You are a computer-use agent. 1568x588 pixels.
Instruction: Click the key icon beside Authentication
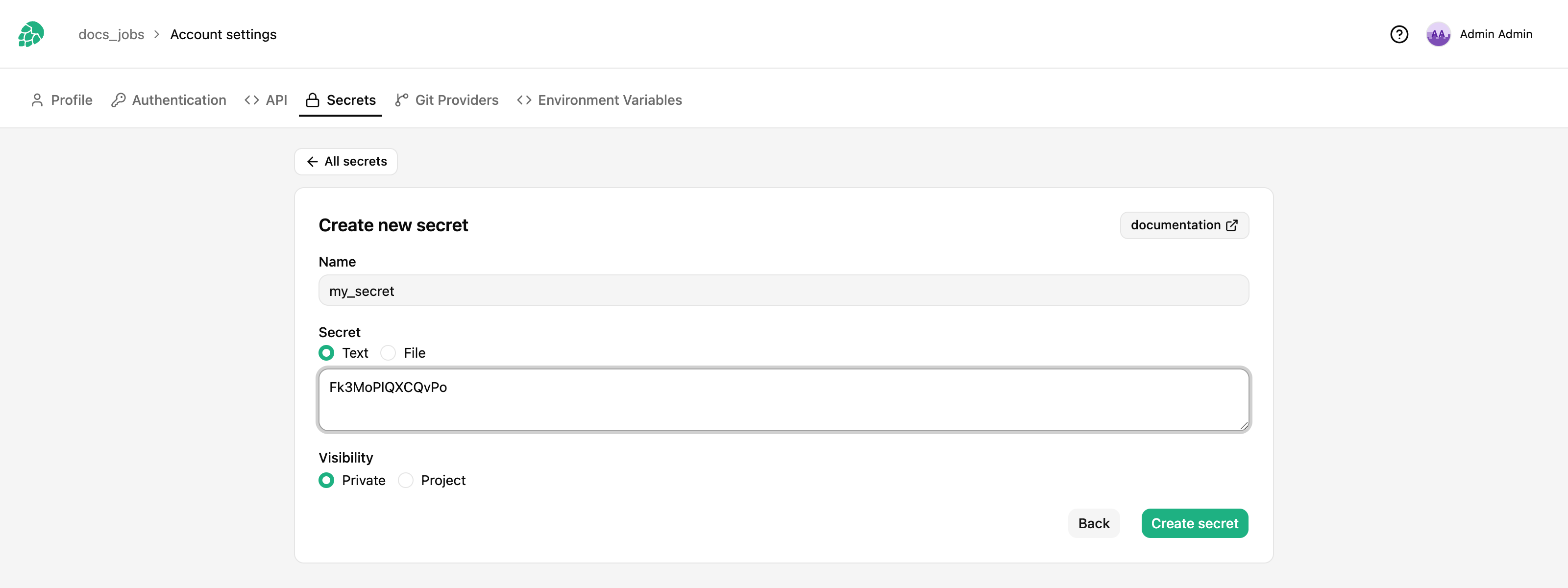point(118,100)
